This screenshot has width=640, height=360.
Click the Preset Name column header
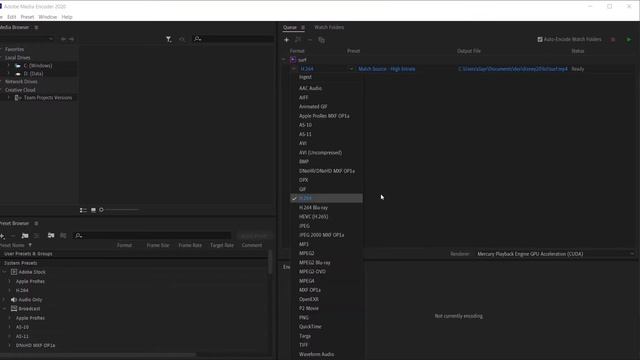tap(12, 245)
